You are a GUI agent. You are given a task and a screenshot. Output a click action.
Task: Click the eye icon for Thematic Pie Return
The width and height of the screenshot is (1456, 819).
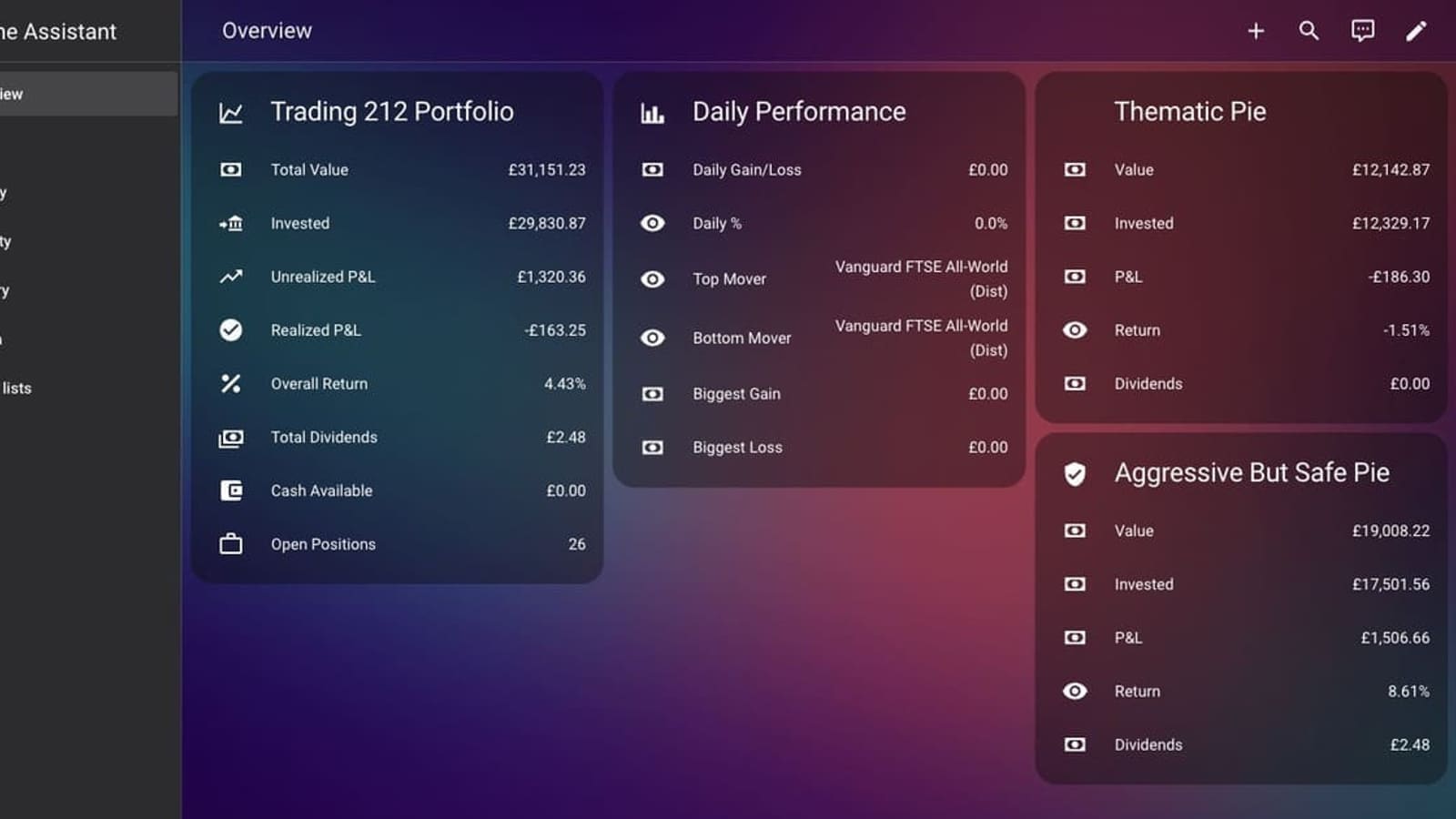point(1075,330)
